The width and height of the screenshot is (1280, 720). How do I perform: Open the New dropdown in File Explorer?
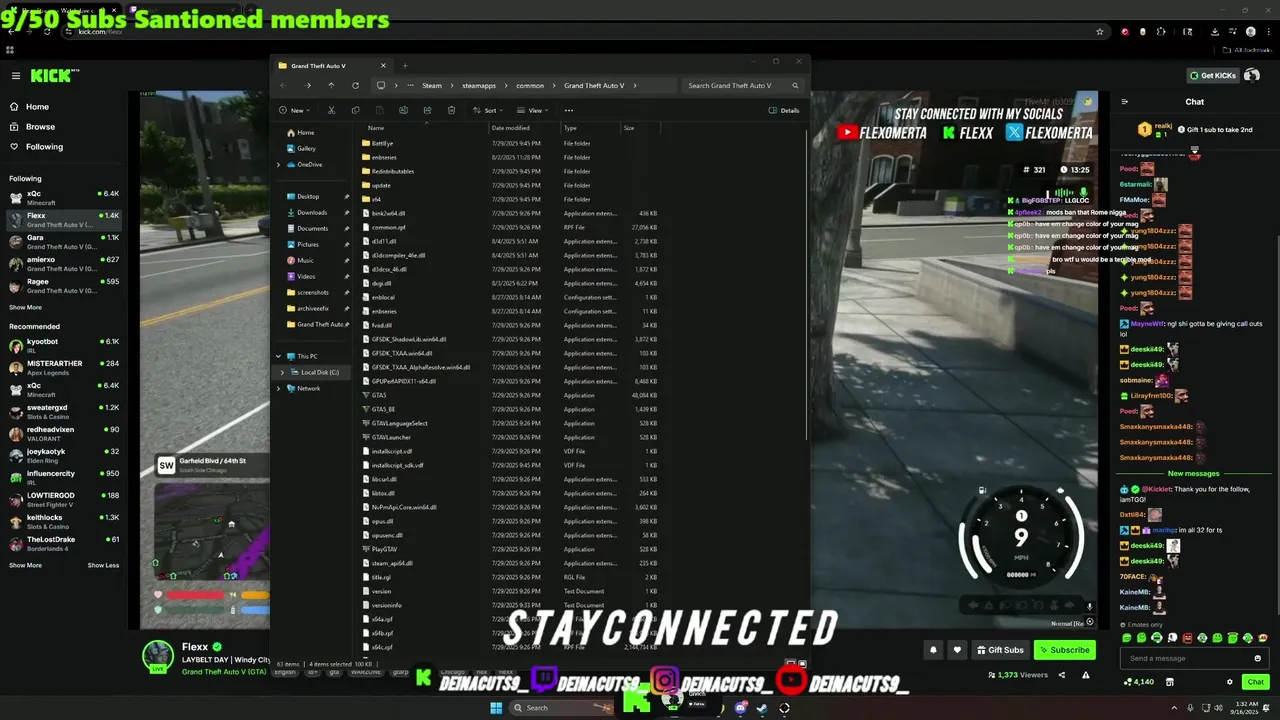295,110
